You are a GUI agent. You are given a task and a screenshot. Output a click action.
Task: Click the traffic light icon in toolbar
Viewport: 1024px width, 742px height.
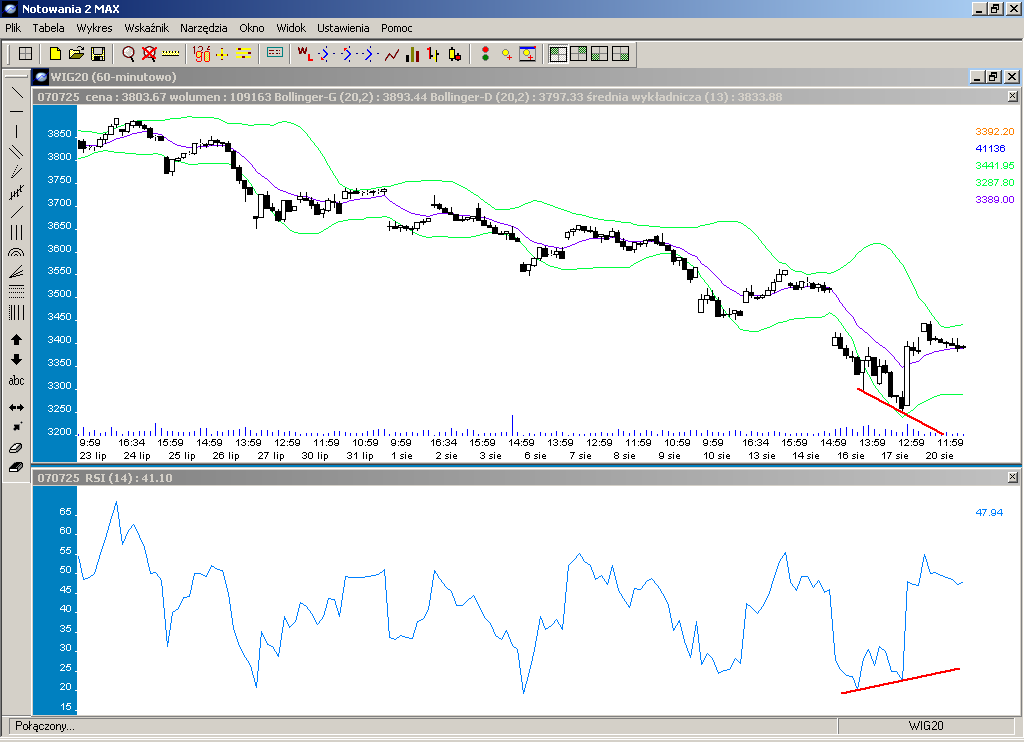coord(485,54)
